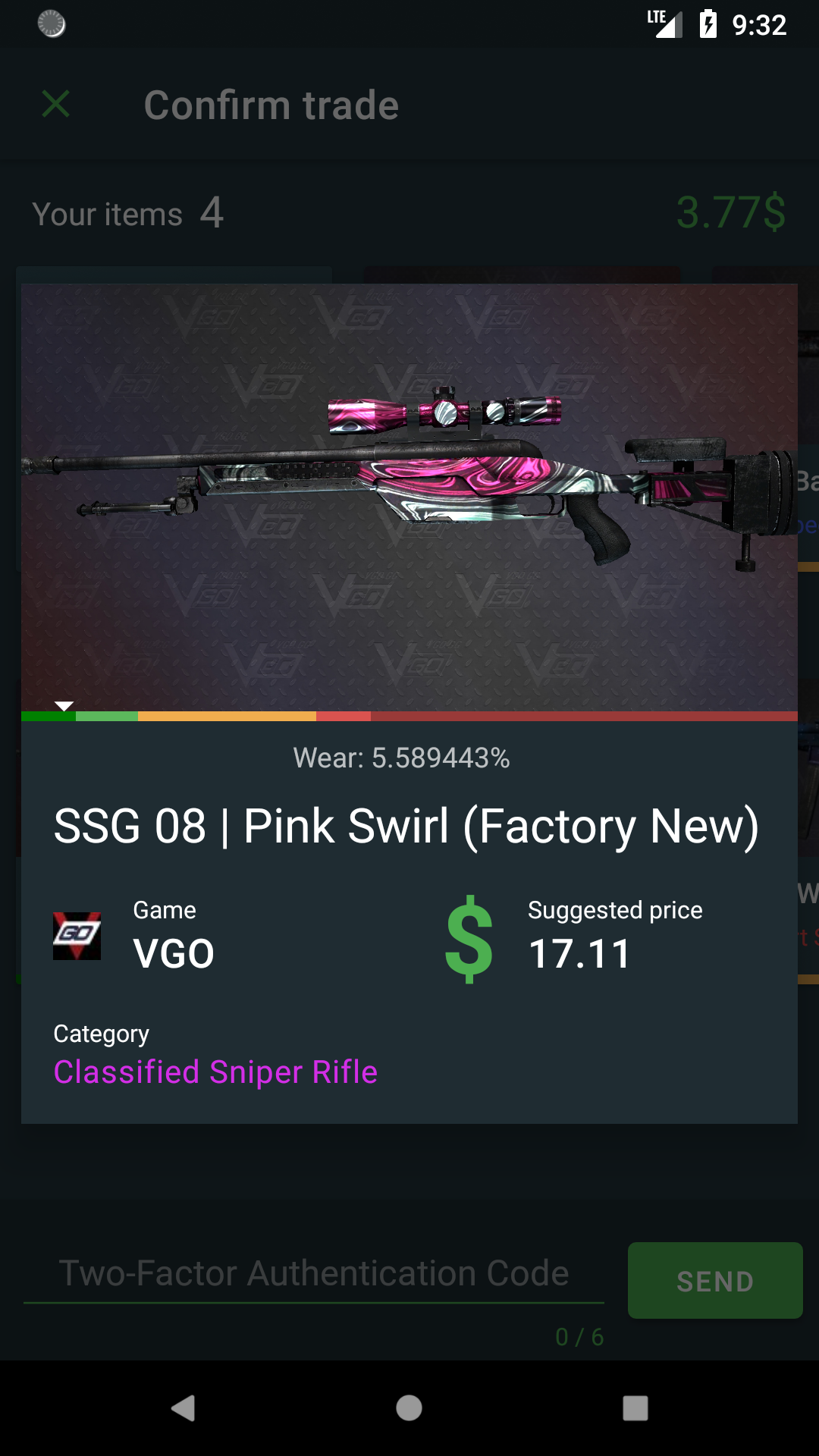Tap the 3.77$ total items value

[x=731, y=212]
